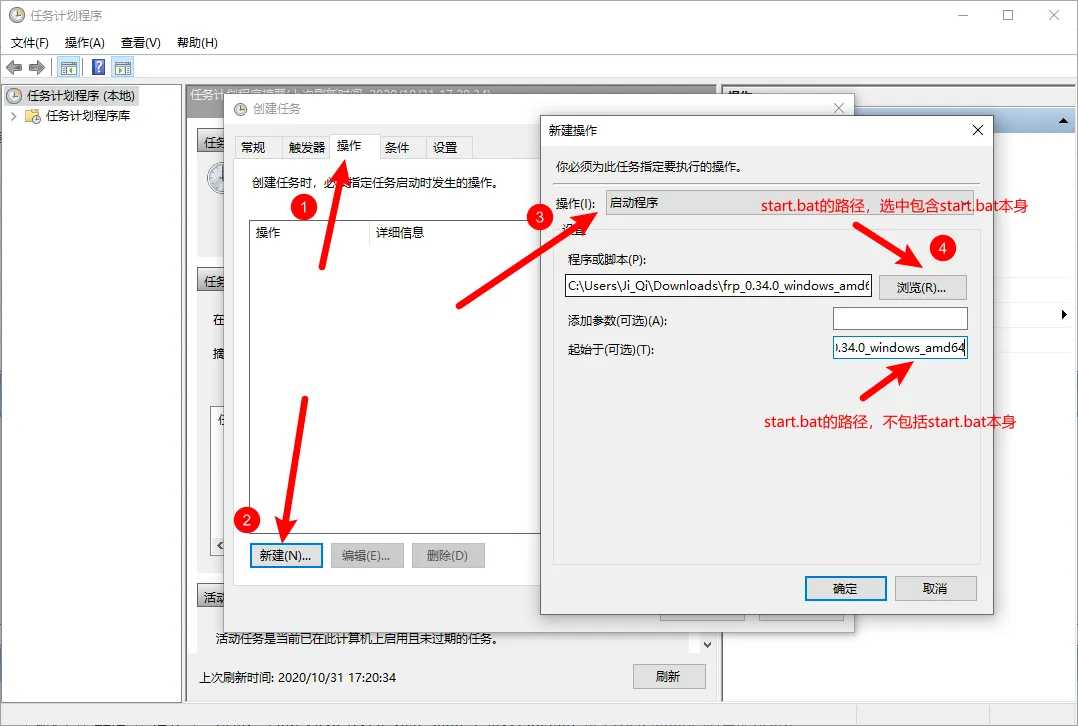This screenshot has width=1078, height=726.
Task: Click the Forward arrow toolbar icon
Action: click(x=36, y=67)
